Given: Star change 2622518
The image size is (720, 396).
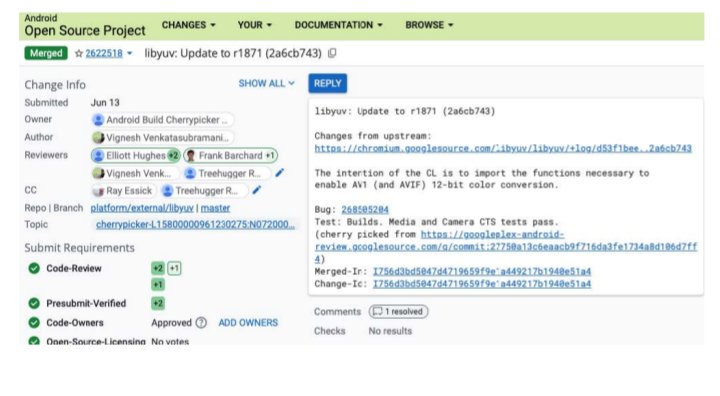Looking at the screenshot, I should click(79, 54).
